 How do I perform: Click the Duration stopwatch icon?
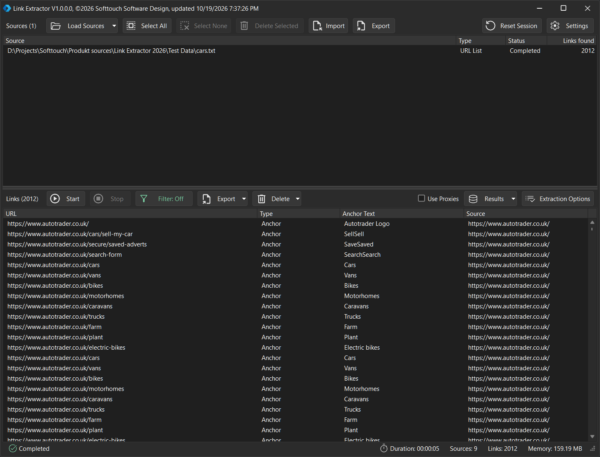click(x=384, y=448)
